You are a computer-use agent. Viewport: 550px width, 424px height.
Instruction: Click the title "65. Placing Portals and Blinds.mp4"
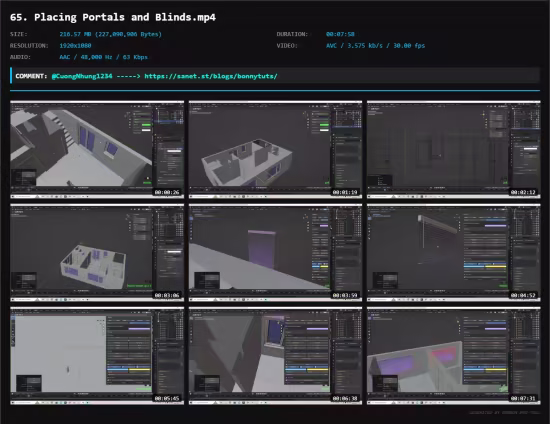113,17
